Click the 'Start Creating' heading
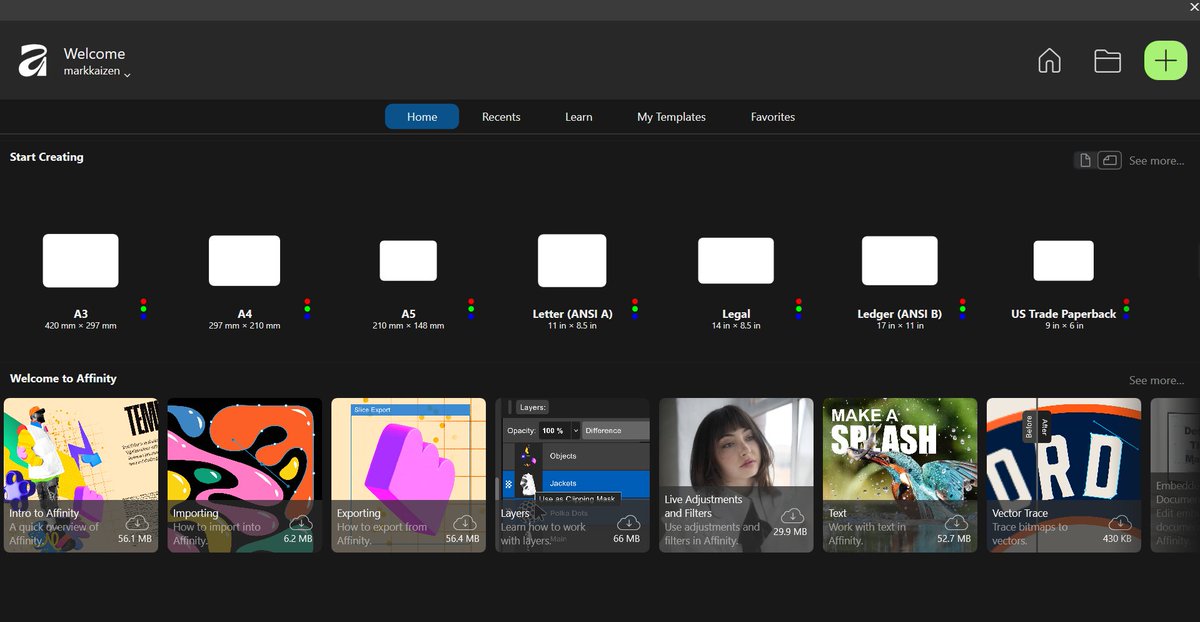The height and width of the screenshot is (622, 1200). 47,157
